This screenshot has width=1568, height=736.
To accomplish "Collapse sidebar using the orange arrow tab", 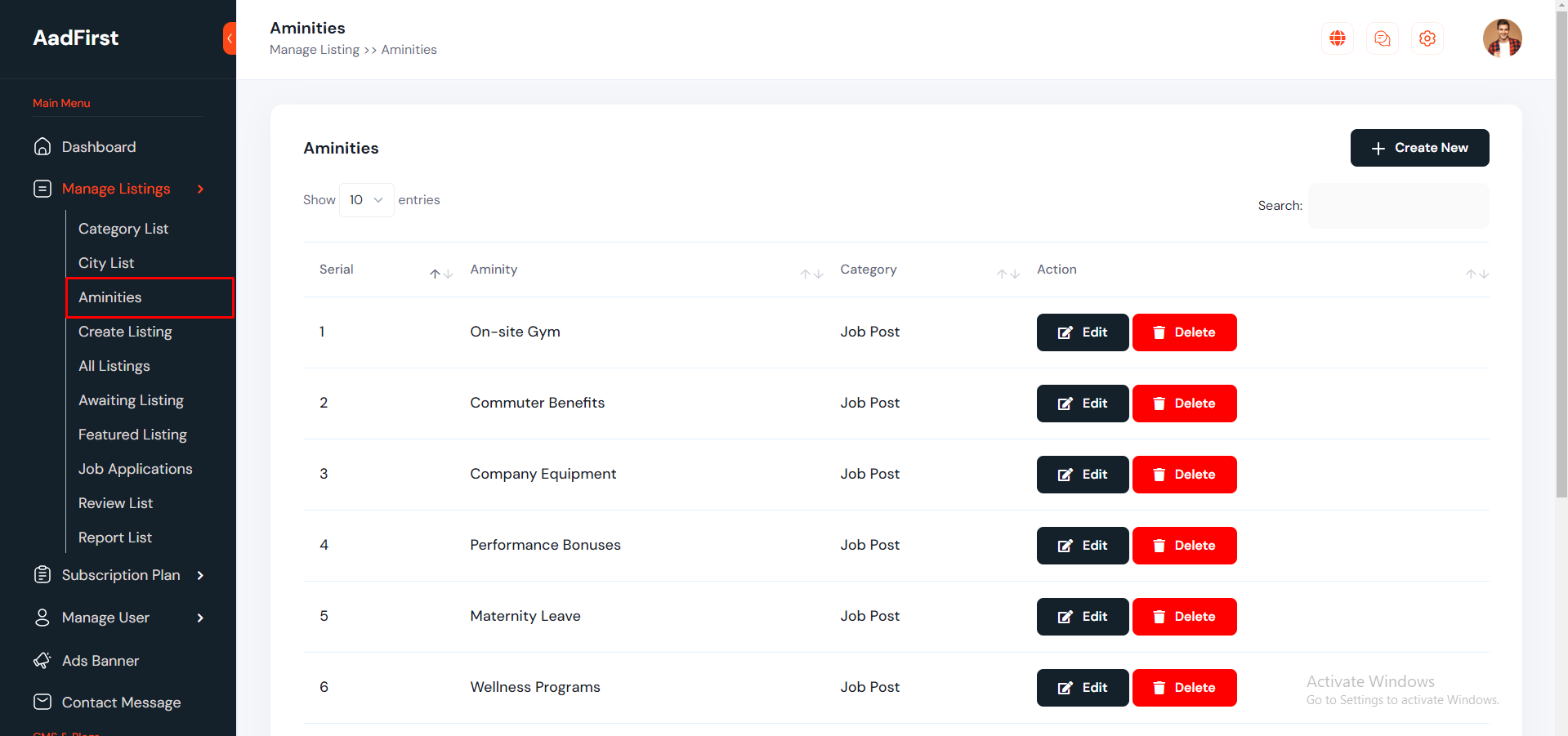I will (x=230, y=38).
